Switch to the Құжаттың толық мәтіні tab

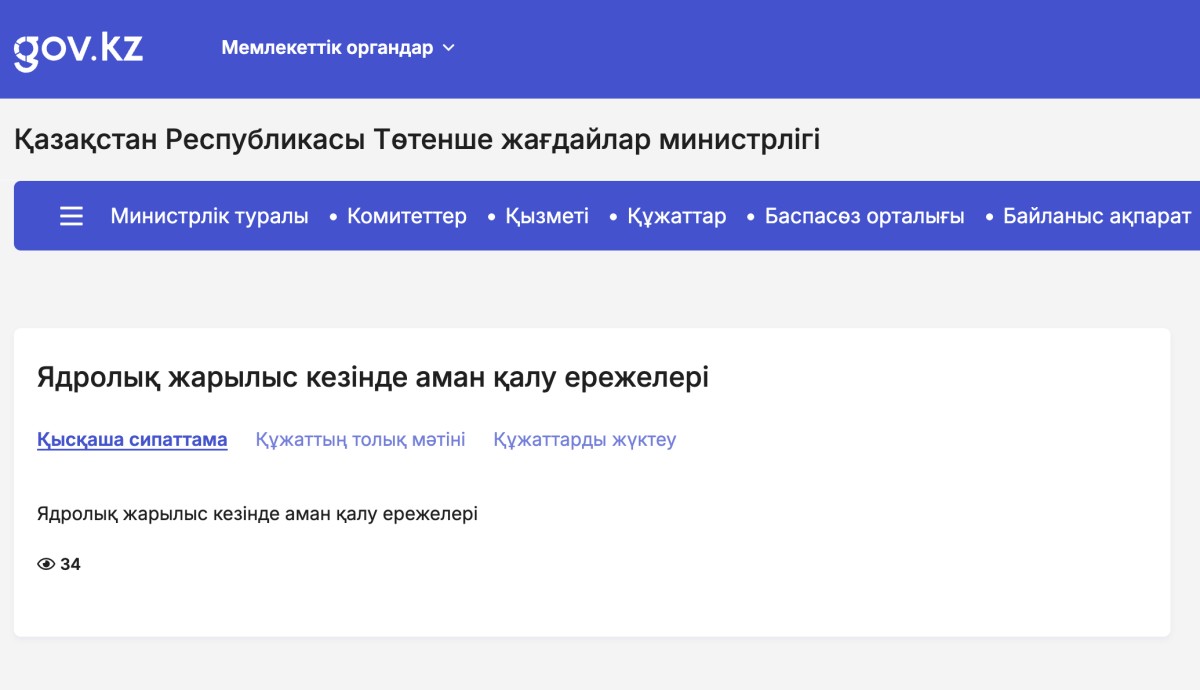pyautogui.click(x=360, y=440)
